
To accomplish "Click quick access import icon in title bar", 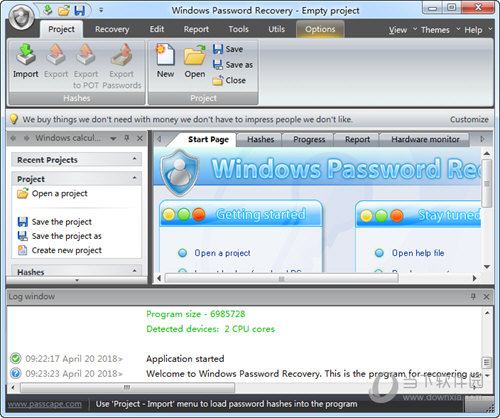I will pos(48,10).
